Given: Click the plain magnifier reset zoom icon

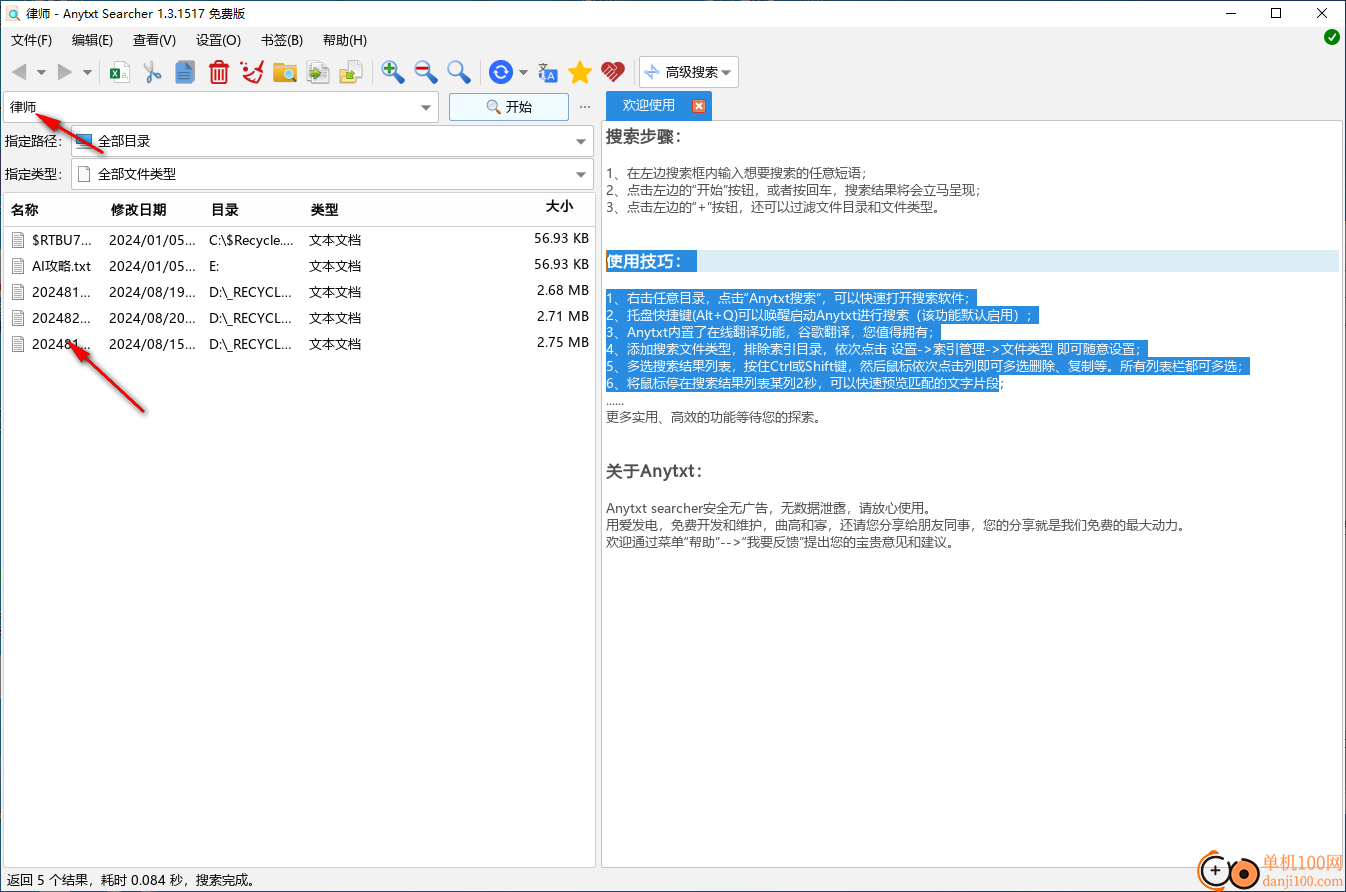Looking at the screenshot, I should [x=459, y=72].
